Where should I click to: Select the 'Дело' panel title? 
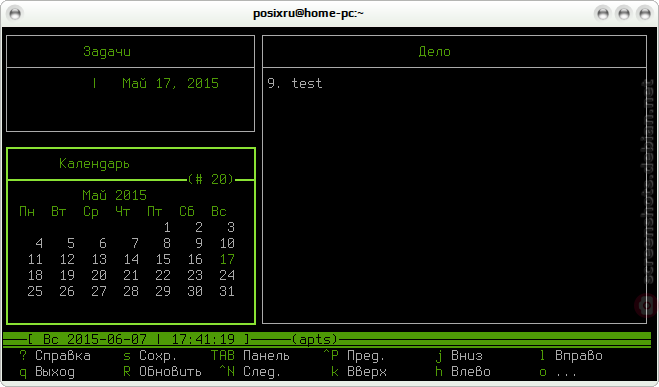(x=435, y=51)
